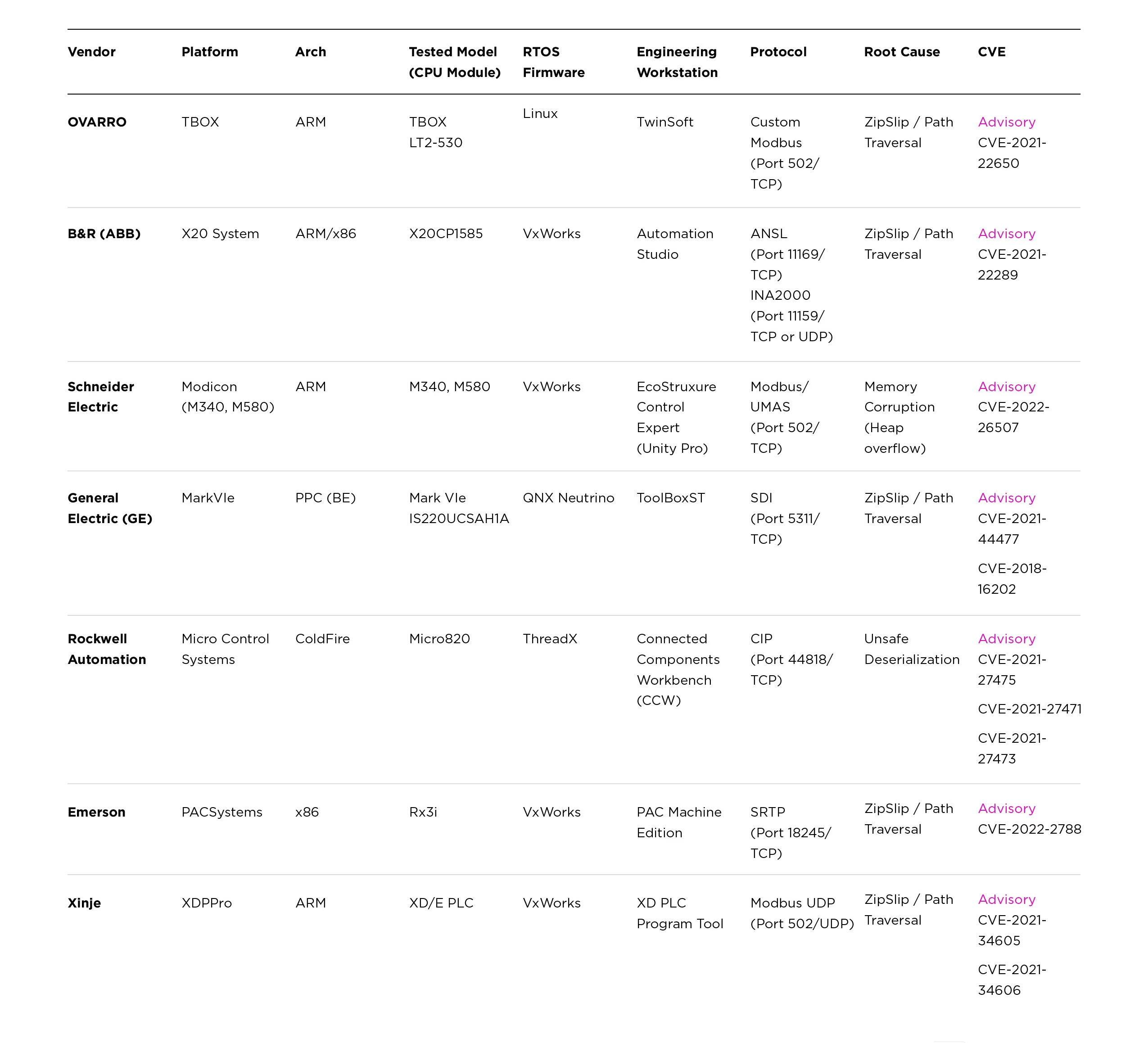The width and height of the screenshot is (1148, 1043).
Task: Click the Engineering Workstation column header
Action: click(x=677, y=62)
